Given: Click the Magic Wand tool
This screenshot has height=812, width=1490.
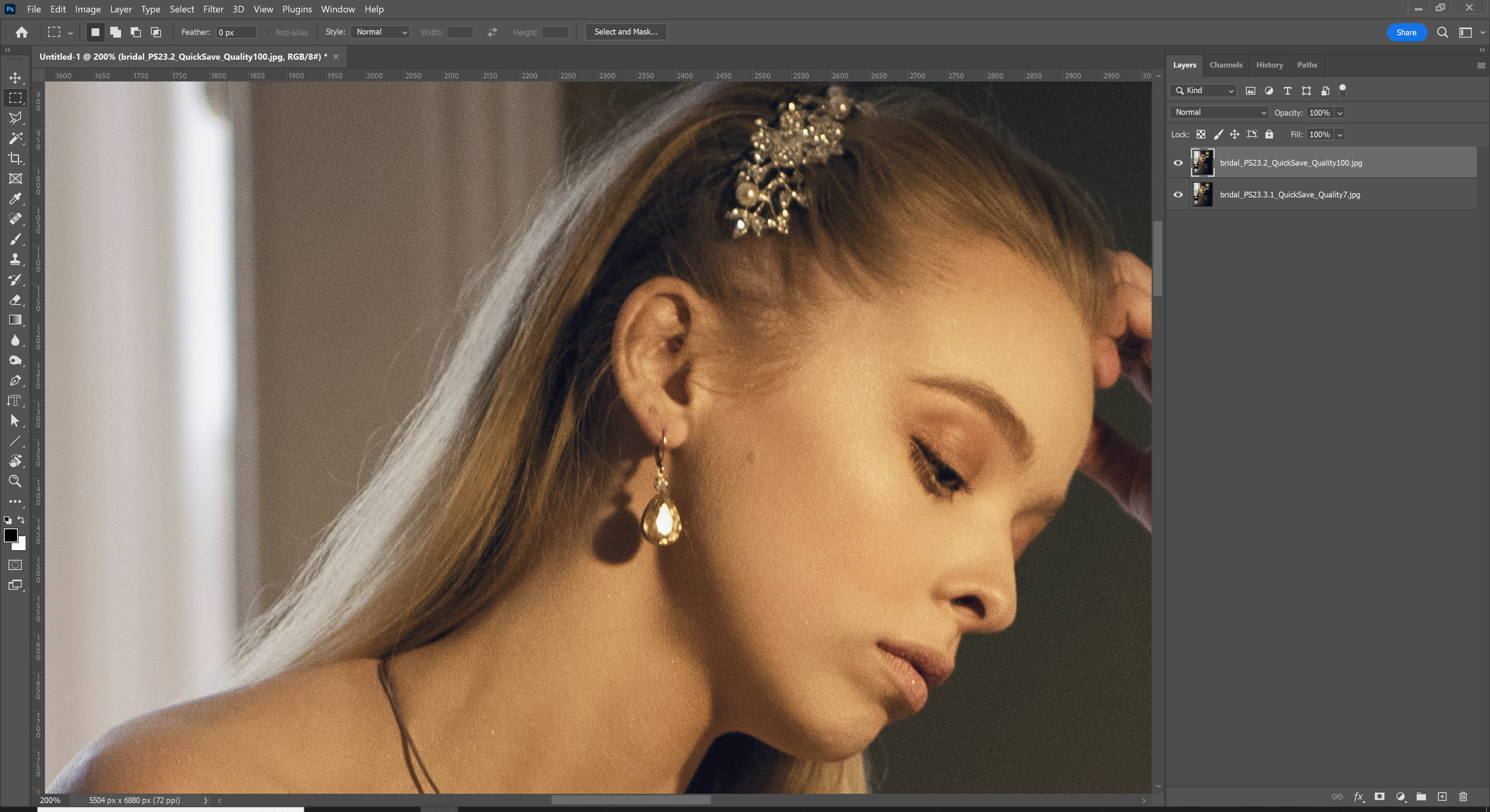Looking at the screenshot, I should (x=16, y=138).
